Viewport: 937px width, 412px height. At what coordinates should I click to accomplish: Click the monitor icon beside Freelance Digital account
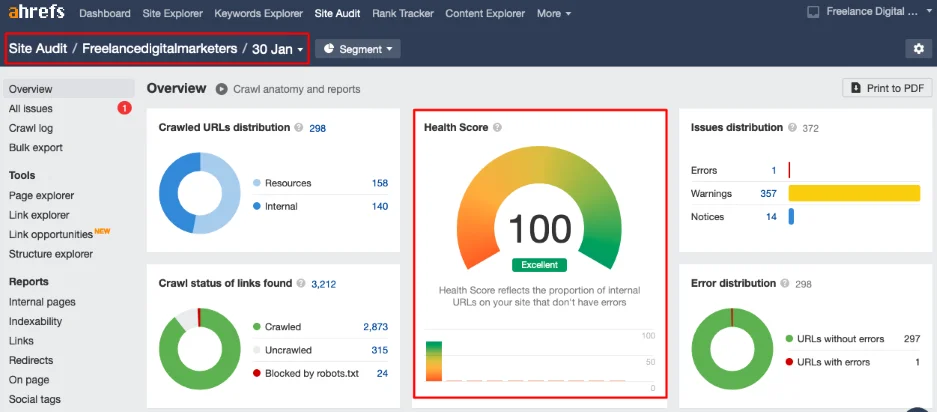[813, 12]
